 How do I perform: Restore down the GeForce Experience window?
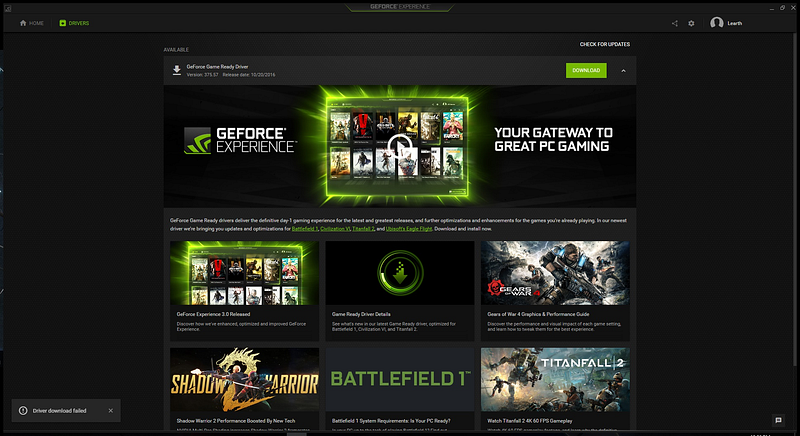point(783,8)
